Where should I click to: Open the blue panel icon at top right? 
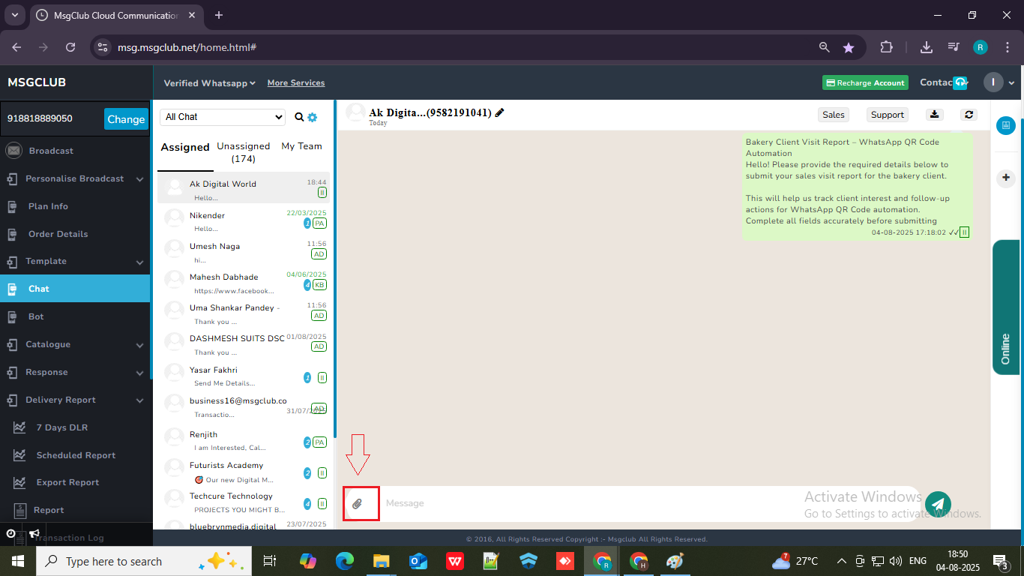pos(1006,125)
